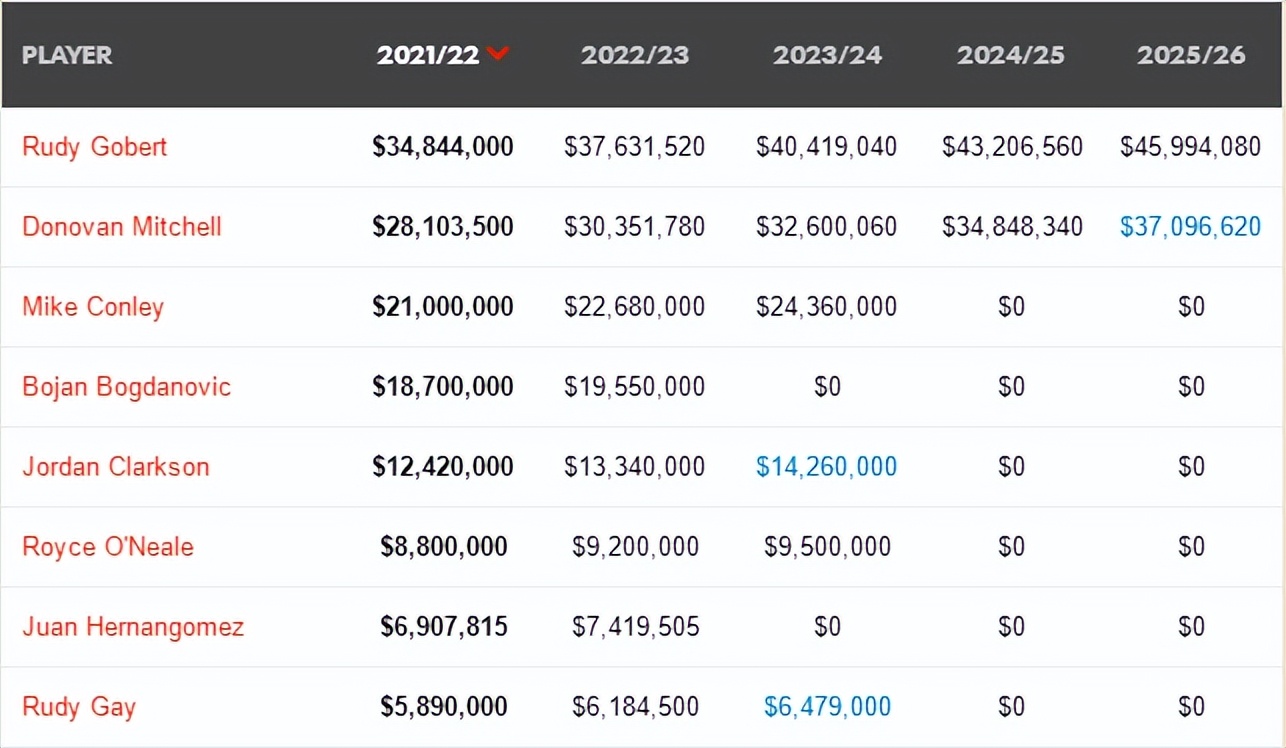Viewport: 1286px width, 748px height.
Task: Sort by the 2023/24 column header
Action: (x=827, y=54)
